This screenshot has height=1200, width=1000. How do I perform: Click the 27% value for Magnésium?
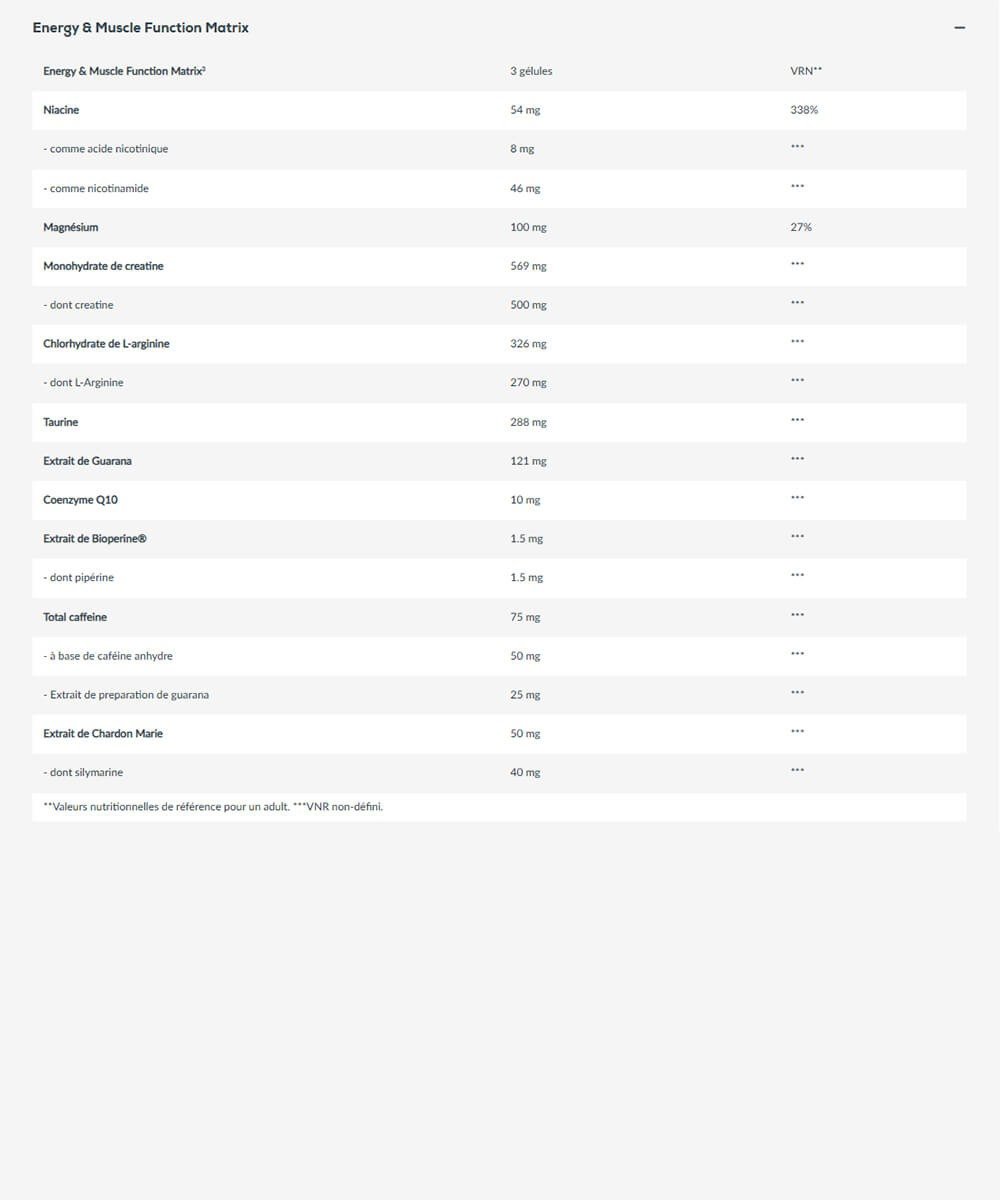tap(801, 227)
